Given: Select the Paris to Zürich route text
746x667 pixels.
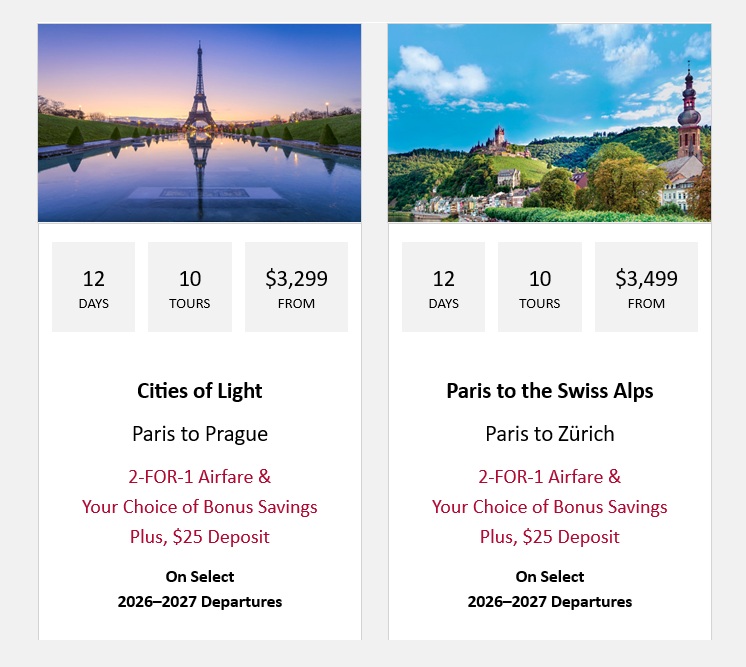Looking at the screenshot, I should point(550,434).
